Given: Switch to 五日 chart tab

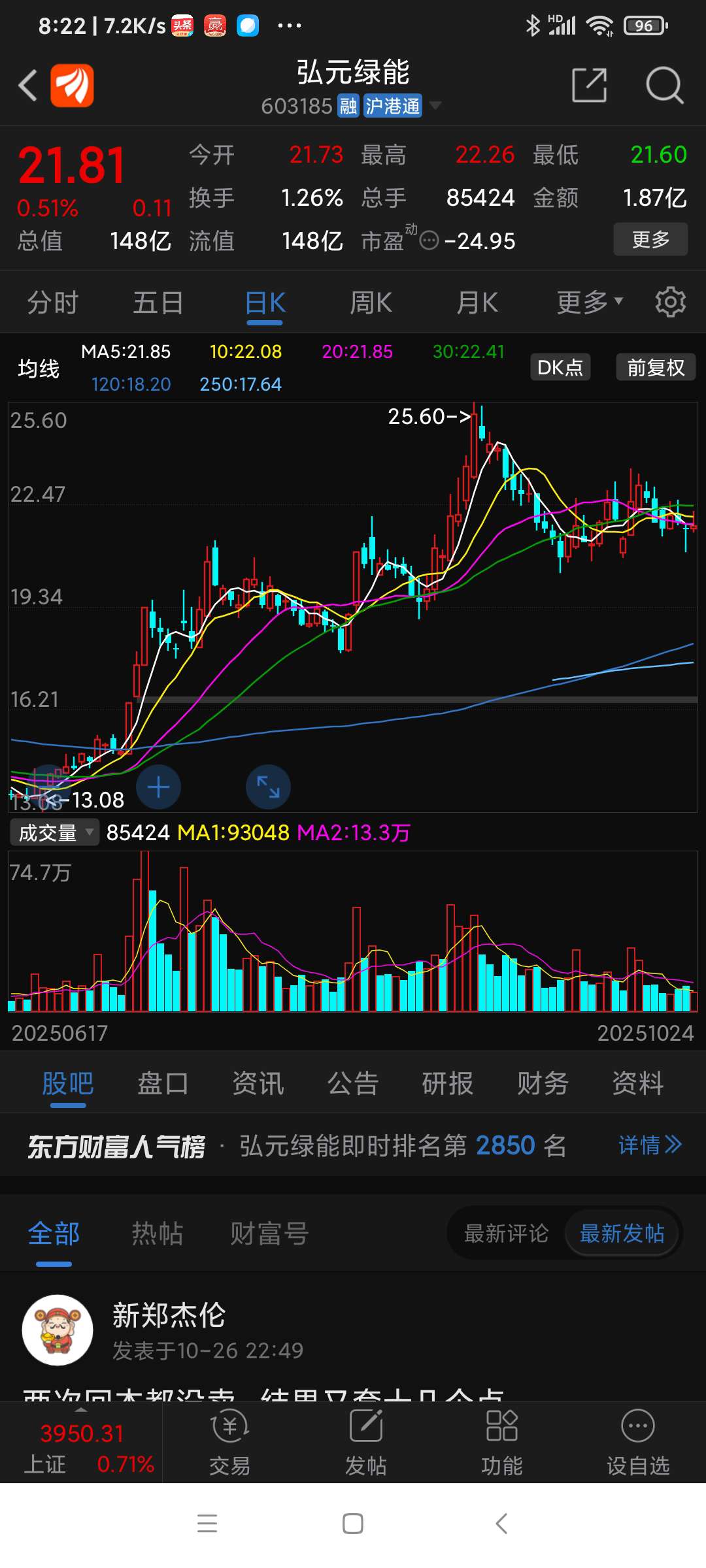Looking at the screenshot, I should tap(158, 303).
